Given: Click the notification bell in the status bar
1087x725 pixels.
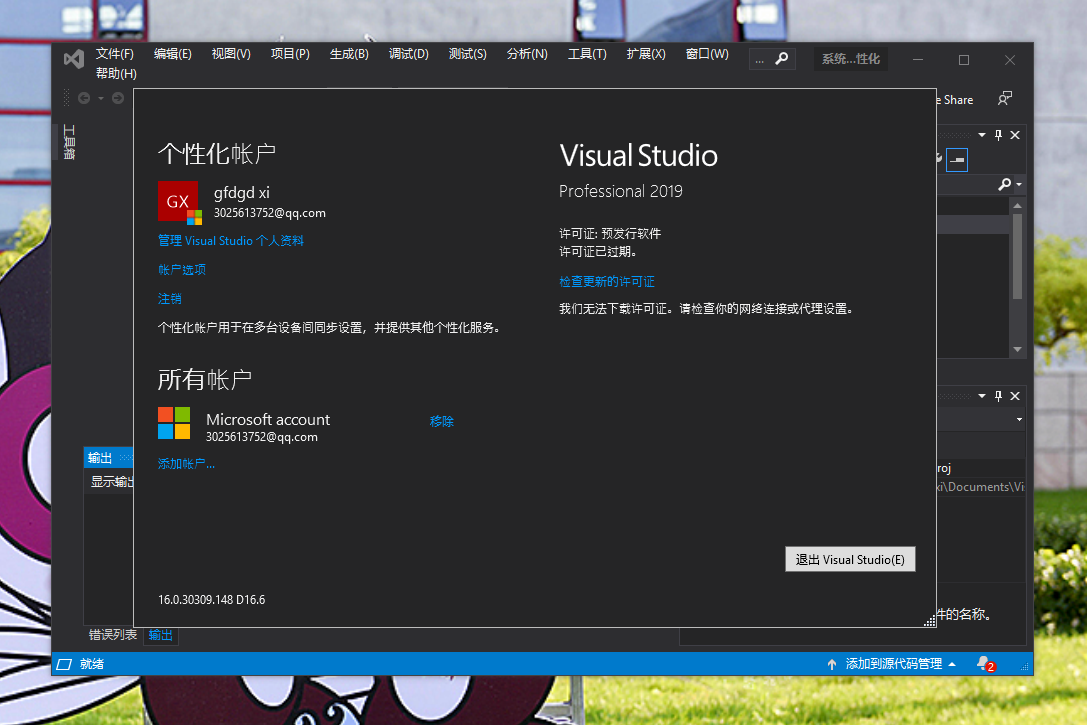Looking at the screenshot, I should [981, 663].
